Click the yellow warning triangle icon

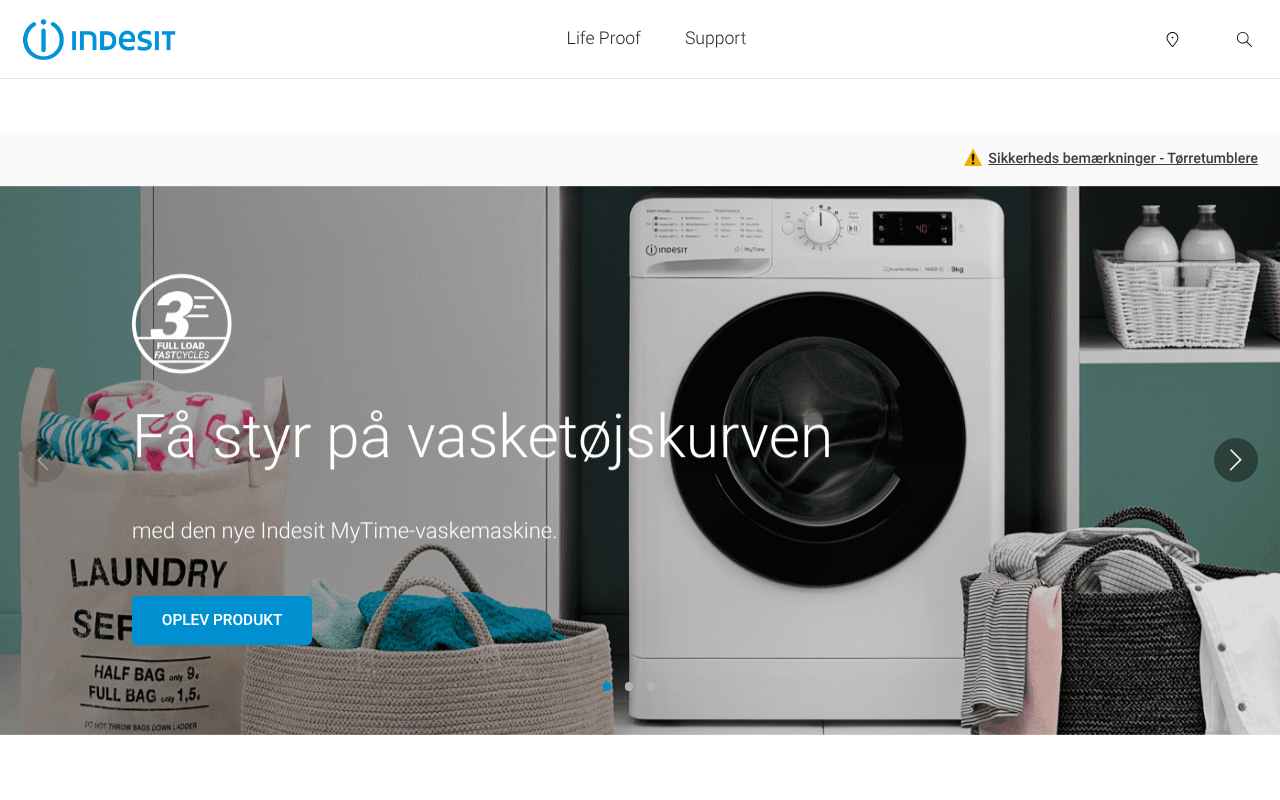pyautogui.click(x=973, y=158)
